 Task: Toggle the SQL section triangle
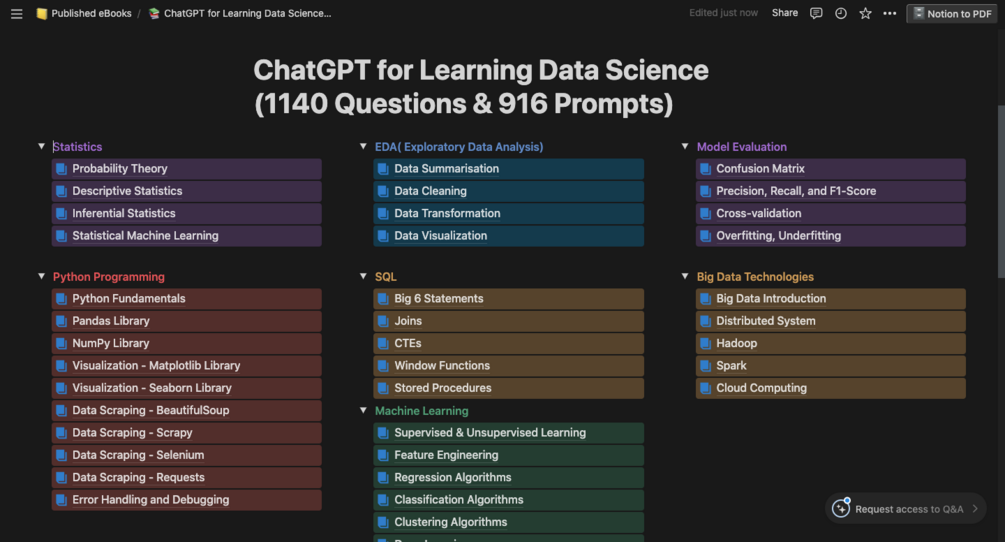point(363,277)
